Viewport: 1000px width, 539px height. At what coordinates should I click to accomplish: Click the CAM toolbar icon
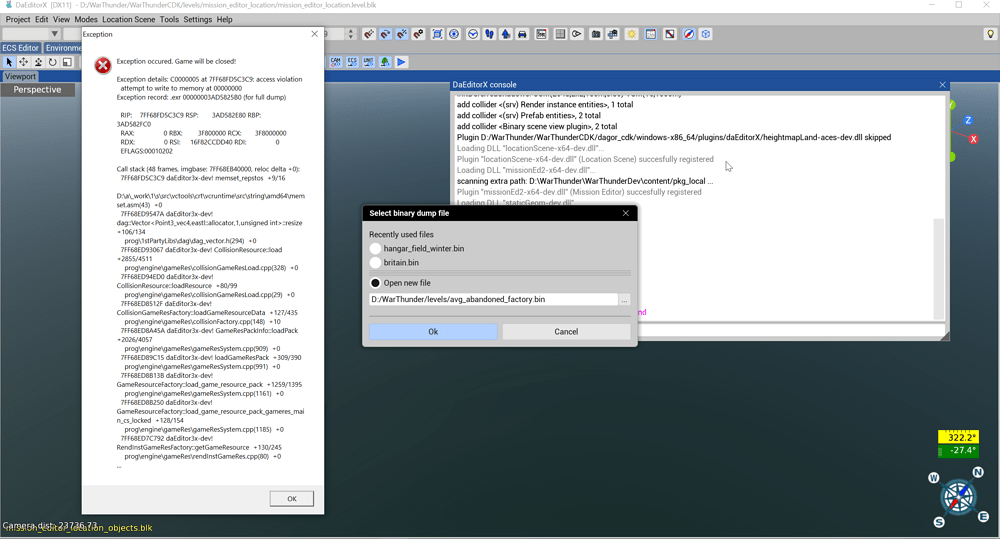335,62
